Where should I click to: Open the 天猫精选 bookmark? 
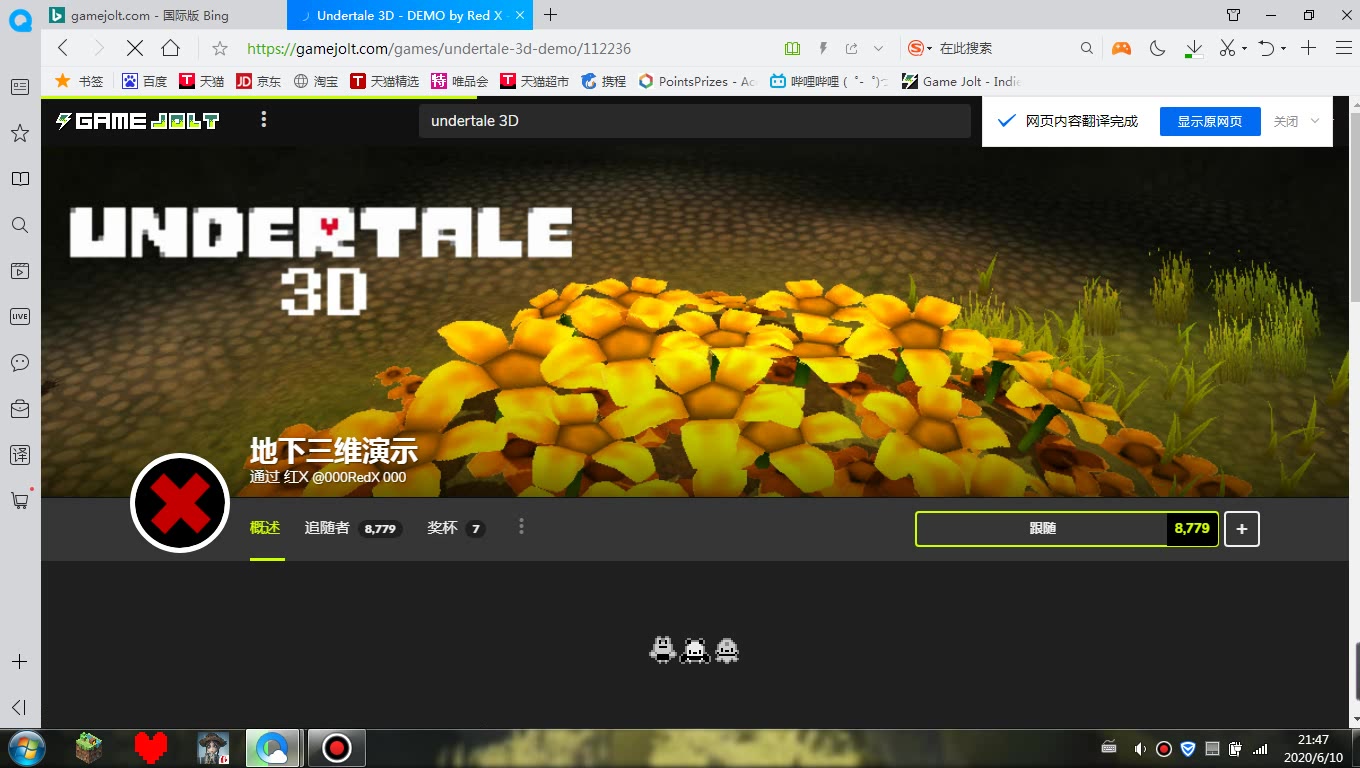tap(385, 81)
